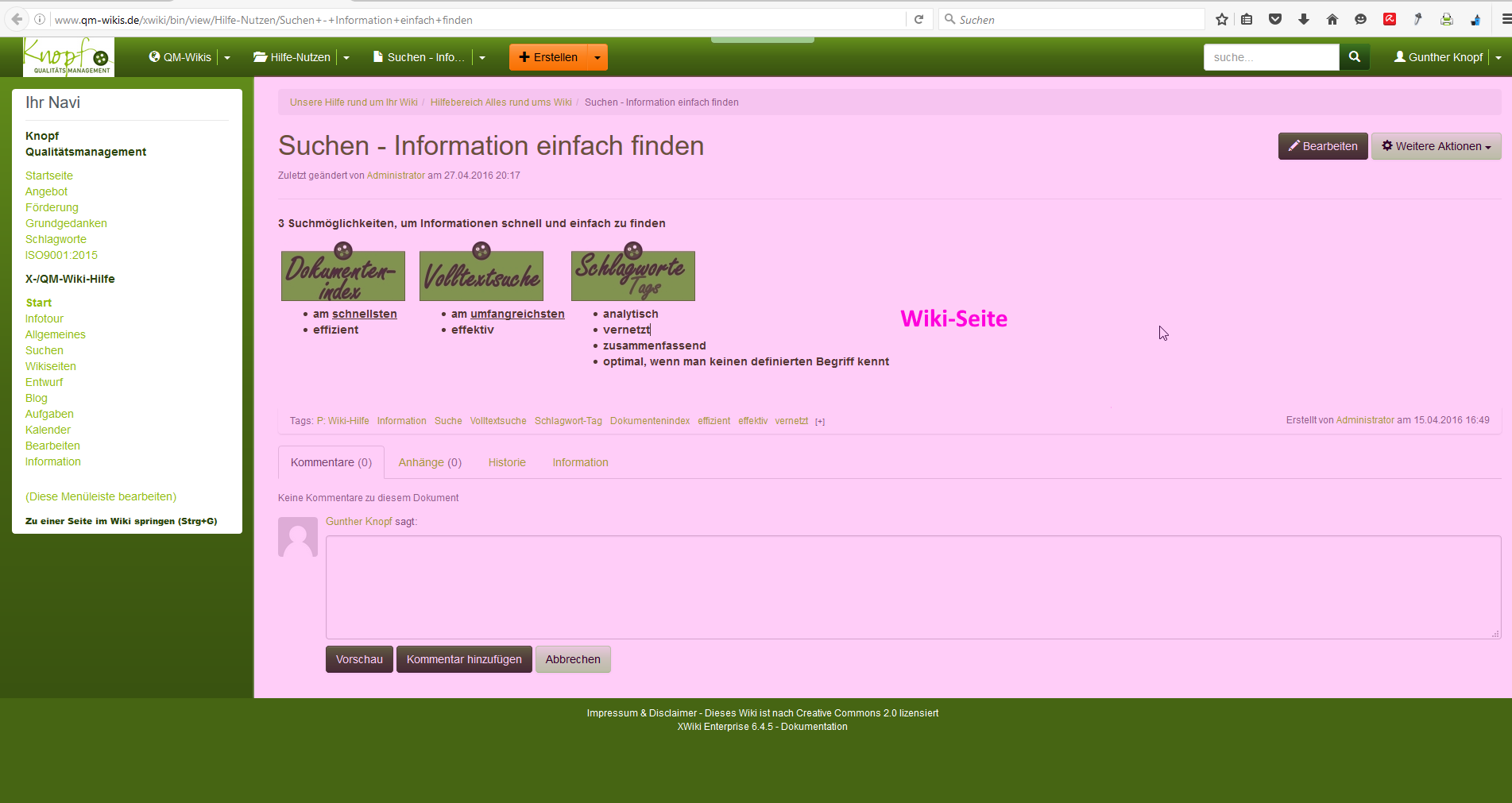Open the Weitere Aktionen dropdown
This screenshot has width=1512, height=803.
point(1436,146)
